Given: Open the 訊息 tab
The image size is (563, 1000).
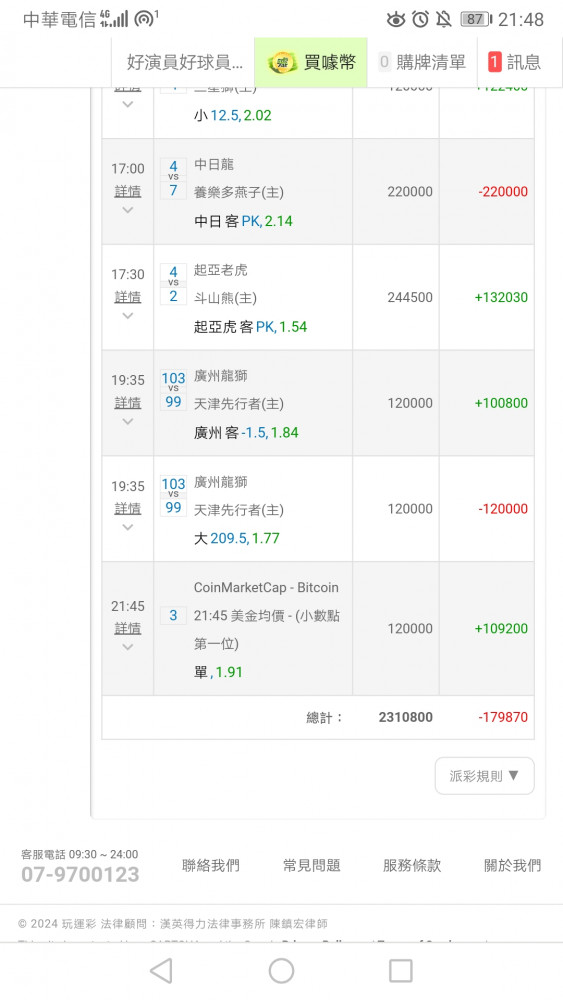Looking at the screenshot, I should pos(515,62).
